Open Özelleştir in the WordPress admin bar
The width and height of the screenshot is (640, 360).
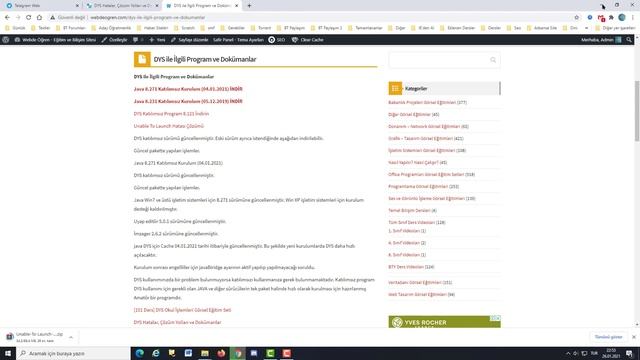tap(114, 40)
